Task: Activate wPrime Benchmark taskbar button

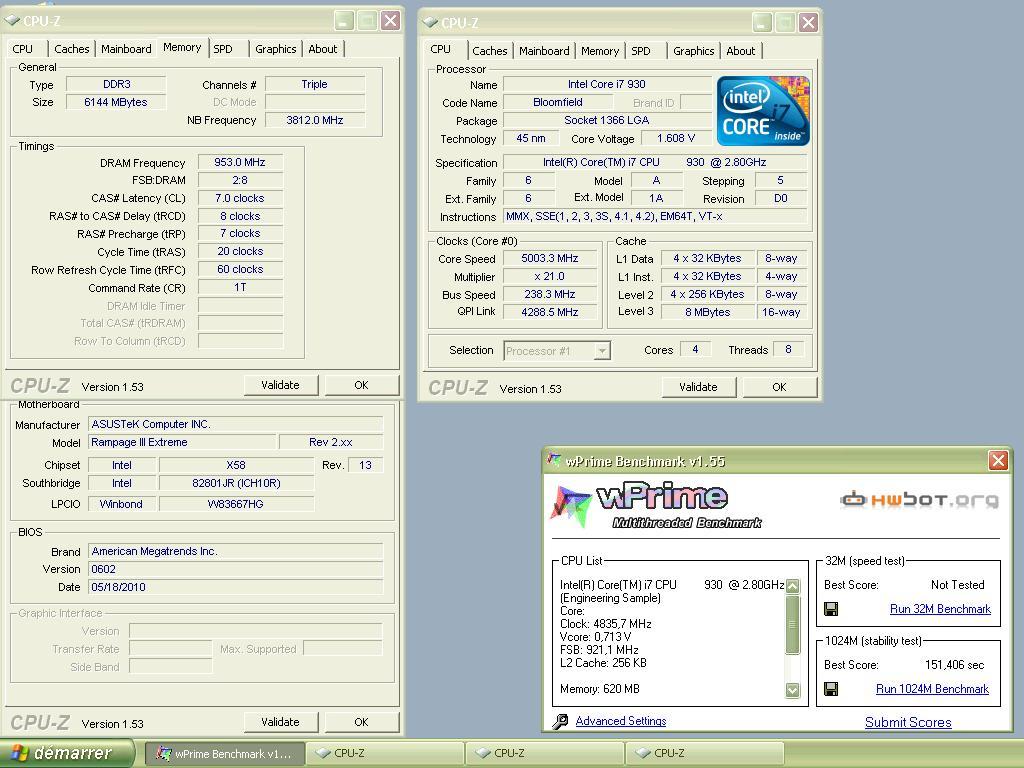Action: click(x=224, y=754)
